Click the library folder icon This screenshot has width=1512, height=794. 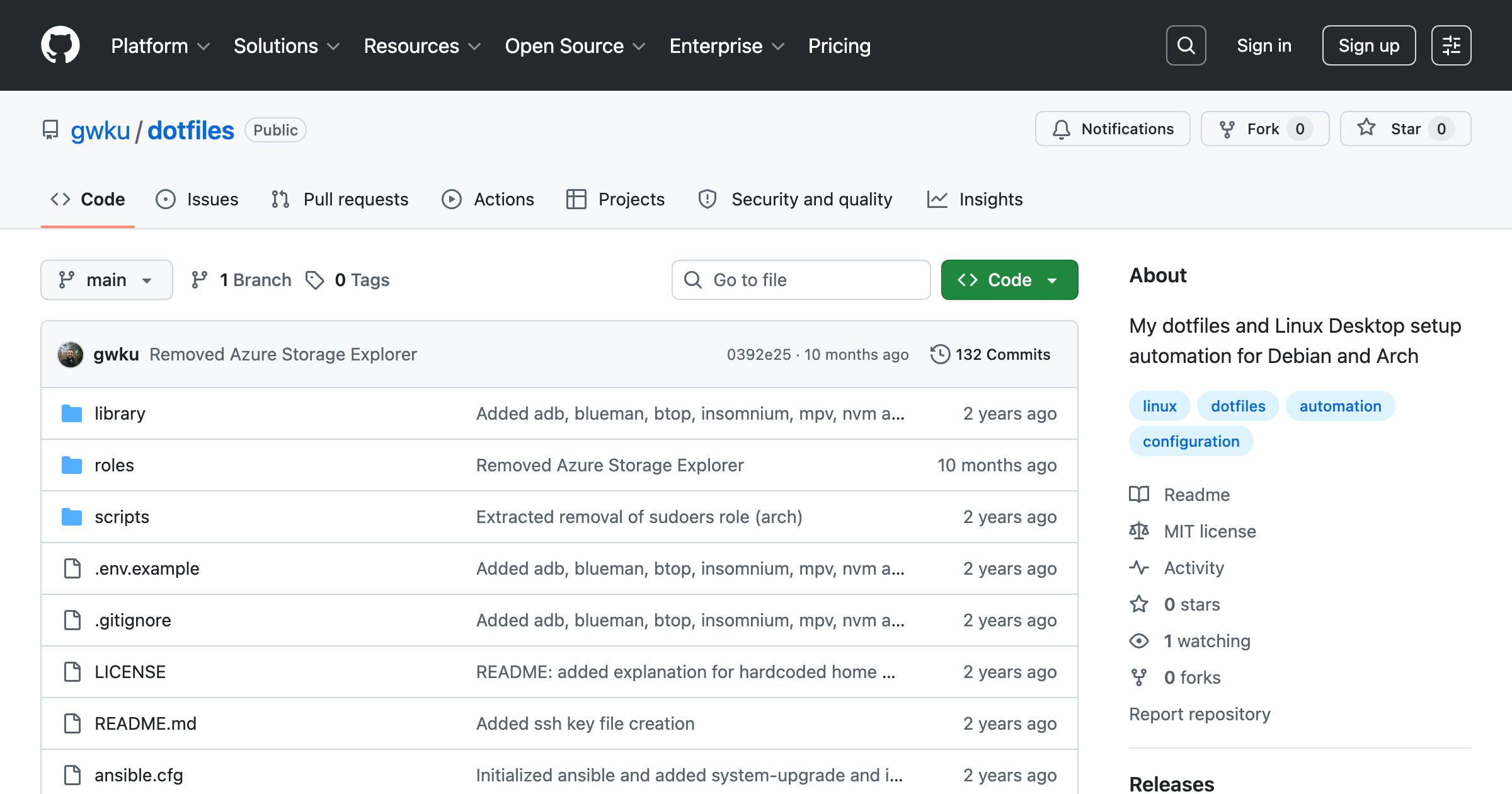pos(72,413)
